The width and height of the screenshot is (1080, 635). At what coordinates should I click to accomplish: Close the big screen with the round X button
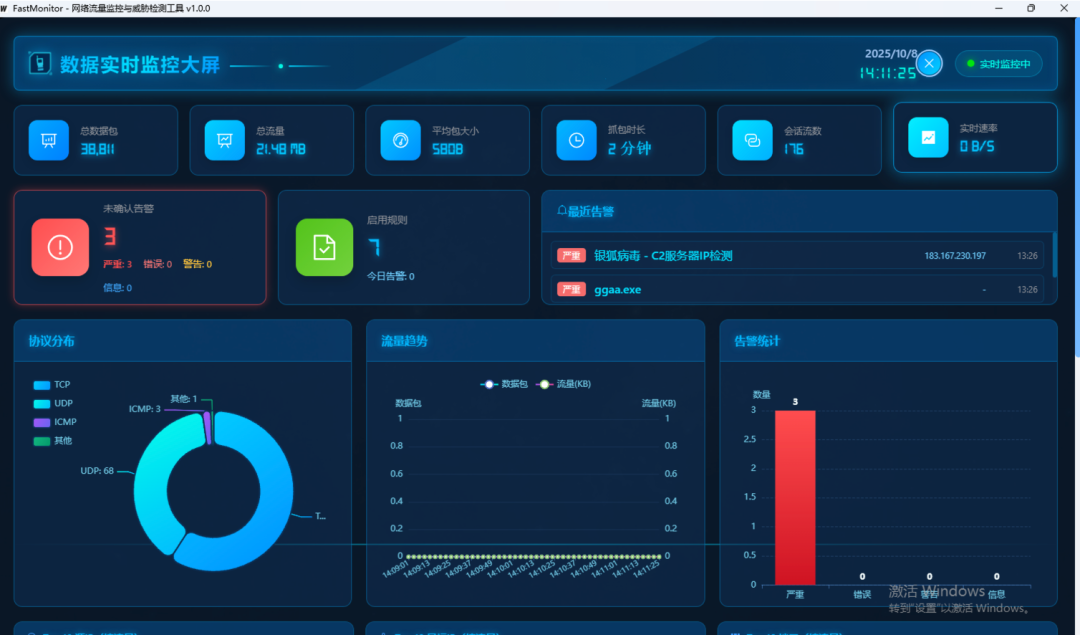929,63
